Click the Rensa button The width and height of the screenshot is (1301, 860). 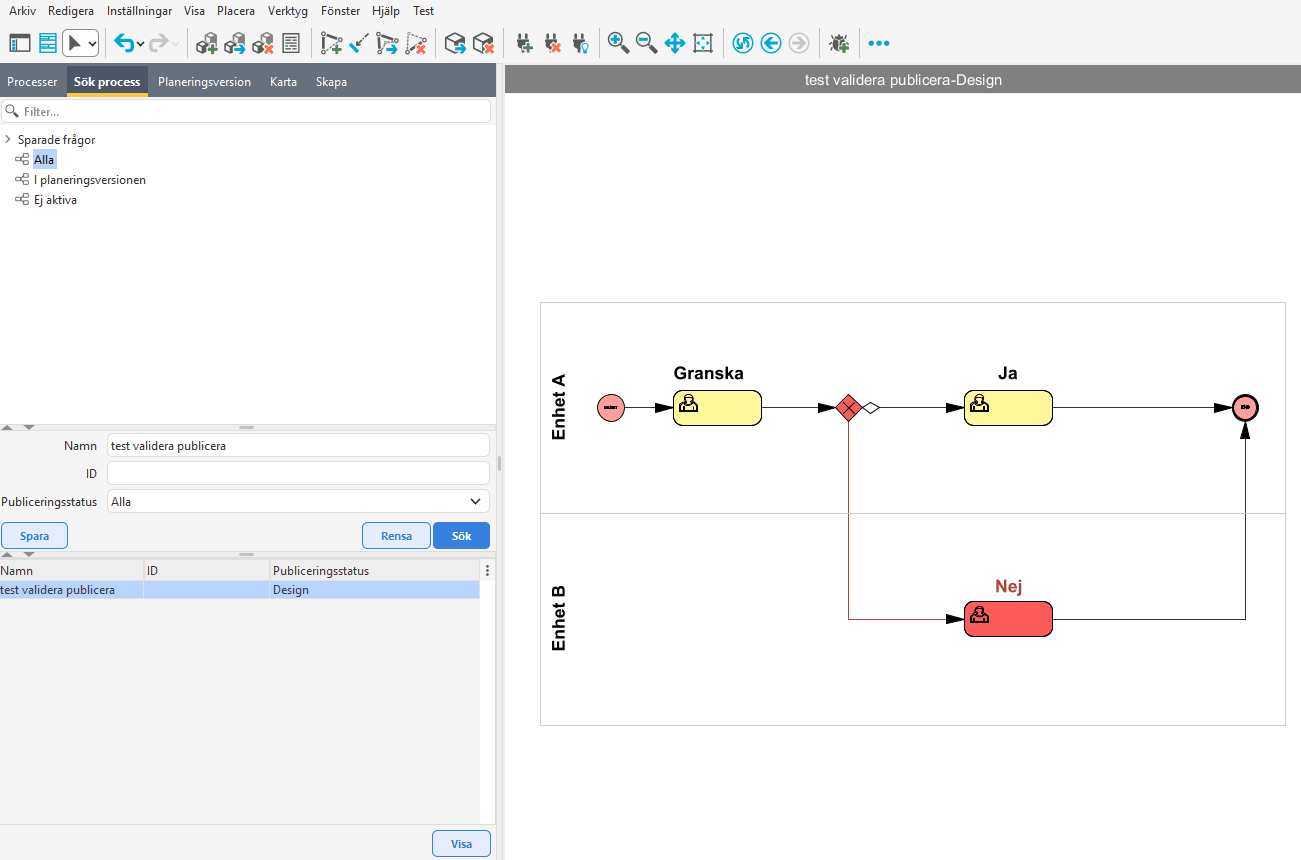(396, 536)
